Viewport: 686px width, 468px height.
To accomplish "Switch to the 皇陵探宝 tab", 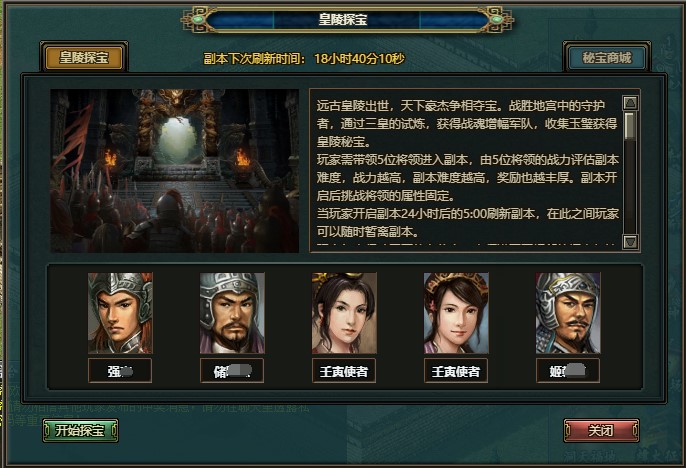I will tap(84, 57).
